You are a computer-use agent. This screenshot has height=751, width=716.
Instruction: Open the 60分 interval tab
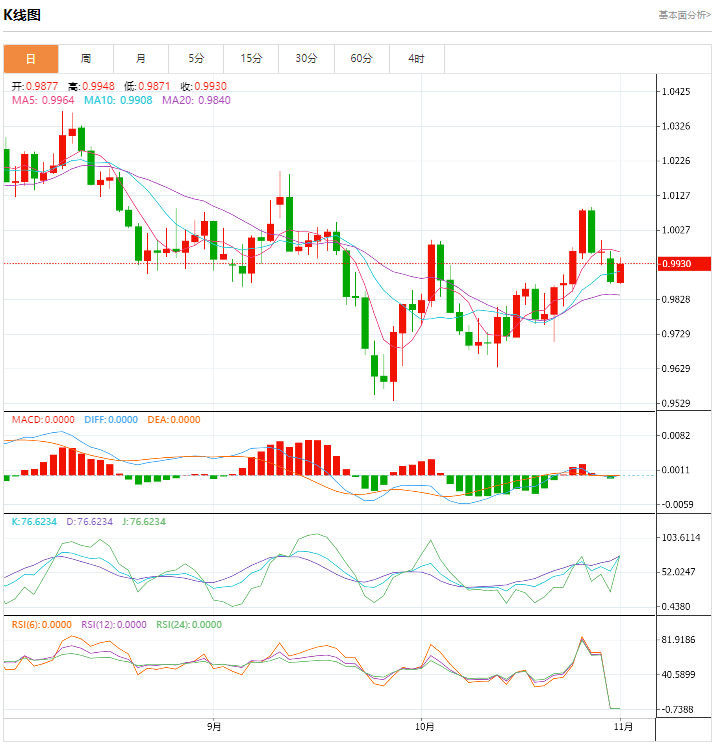(362, 59)
